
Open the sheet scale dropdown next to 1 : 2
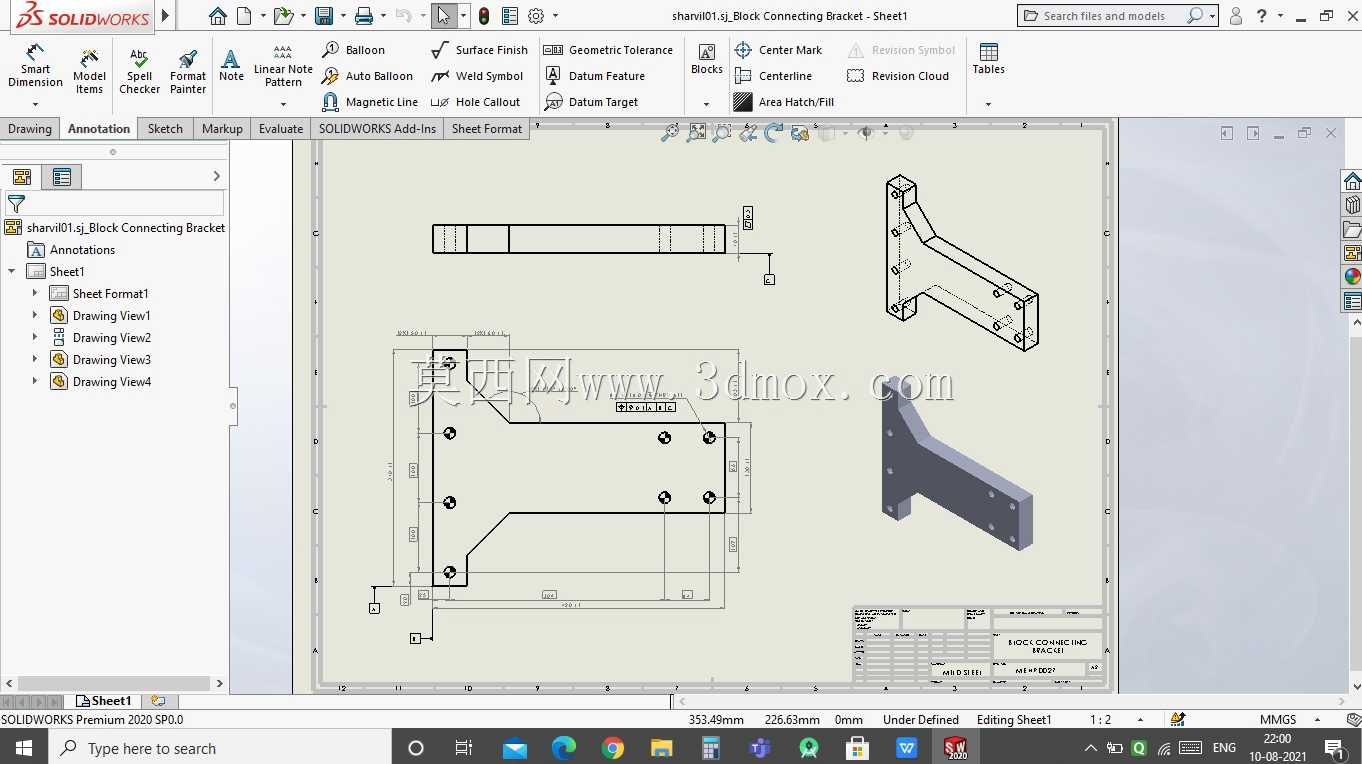click(1140, 720)
